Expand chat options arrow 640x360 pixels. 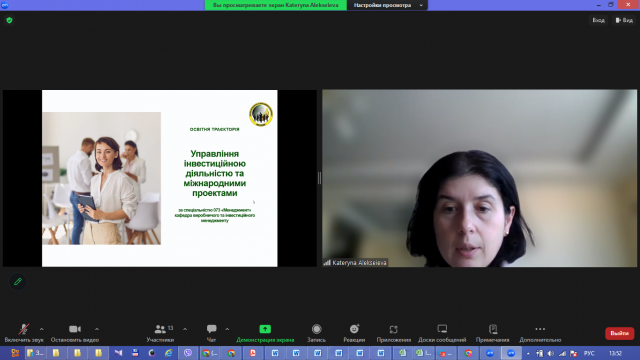tap(227, 329)
